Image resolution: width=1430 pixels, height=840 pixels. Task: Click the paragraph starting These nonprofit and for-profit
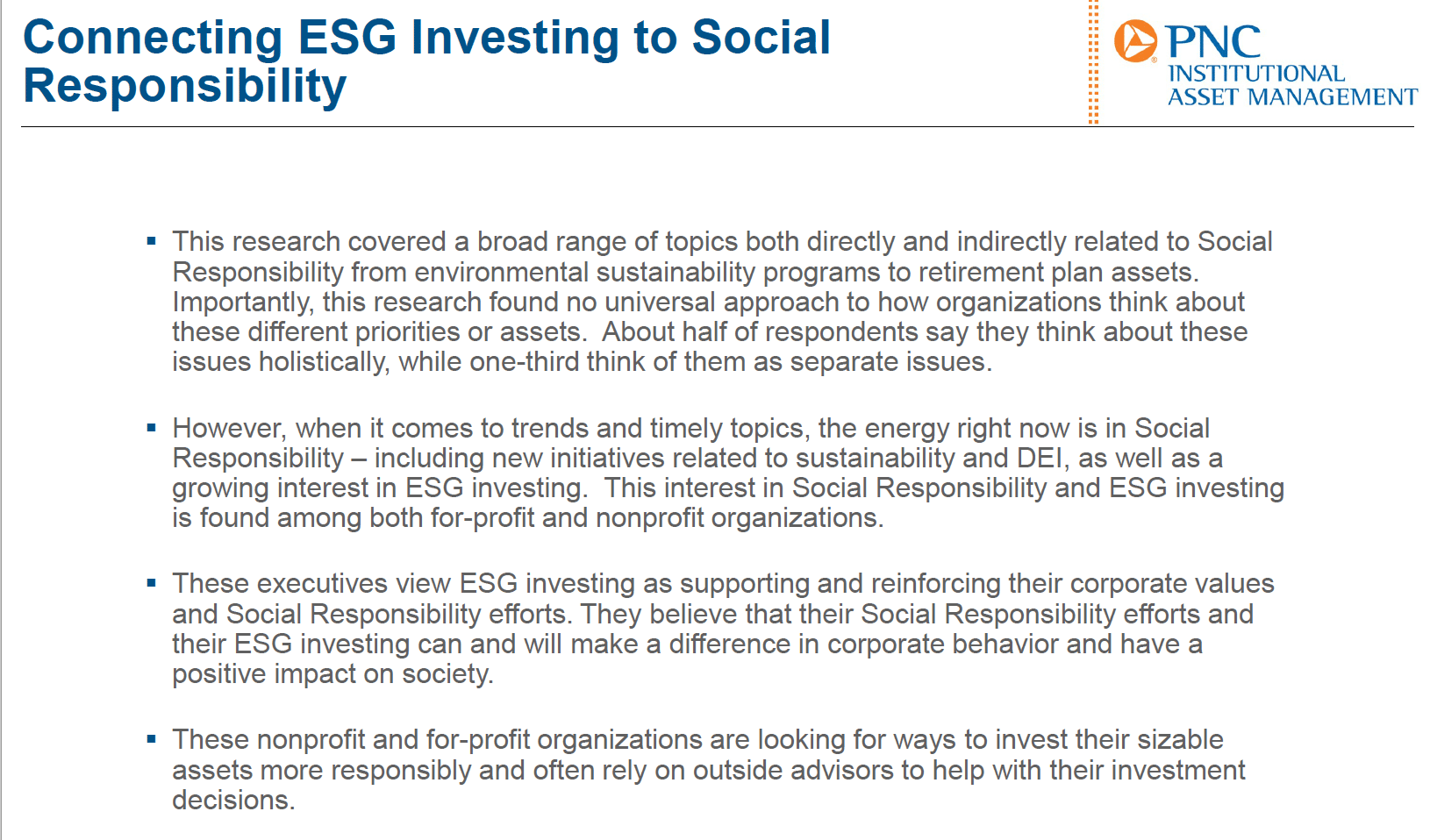(x=709, y=769)
